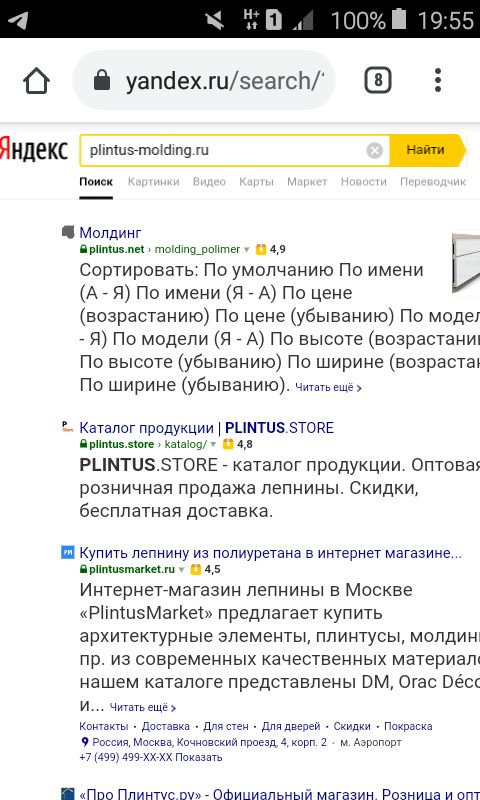480x800 pixels.
Task: Click the plintusmarket.ru green URL
Action: [132, 569]
